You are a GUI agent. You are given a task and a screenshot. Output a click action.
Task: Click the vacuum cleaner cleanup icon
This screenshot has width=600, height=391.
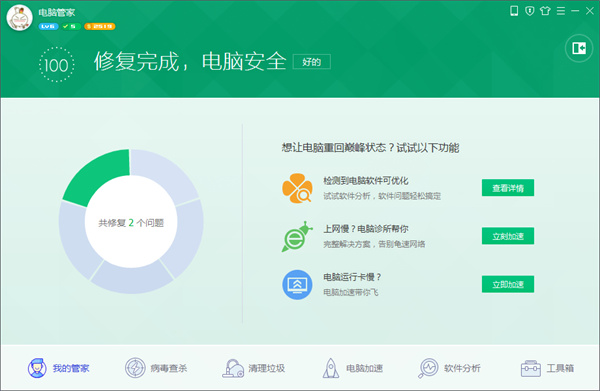click(233, 368)
